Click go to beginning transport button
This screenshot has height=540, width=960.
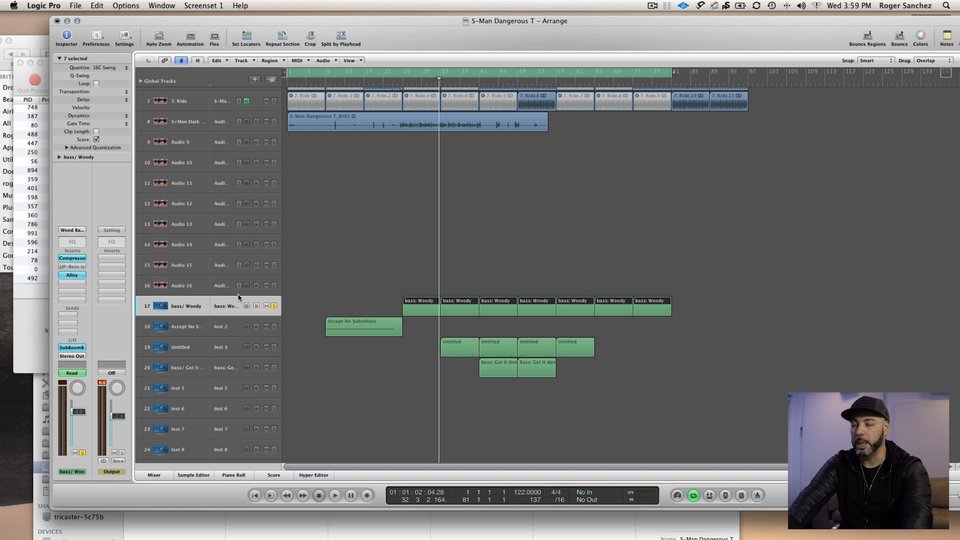click(255, 495)
